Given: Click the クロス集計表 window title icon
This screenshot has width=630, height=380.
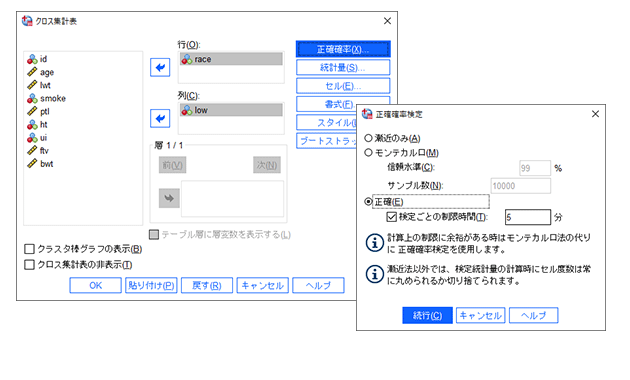Looking at the screenshot, I should click(27, 21).
